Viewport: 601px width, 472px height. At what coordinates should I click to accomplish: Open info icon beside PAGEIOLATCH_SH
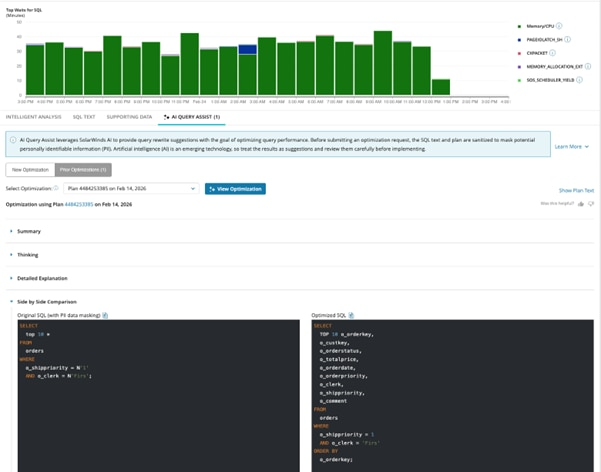point(568,39)
